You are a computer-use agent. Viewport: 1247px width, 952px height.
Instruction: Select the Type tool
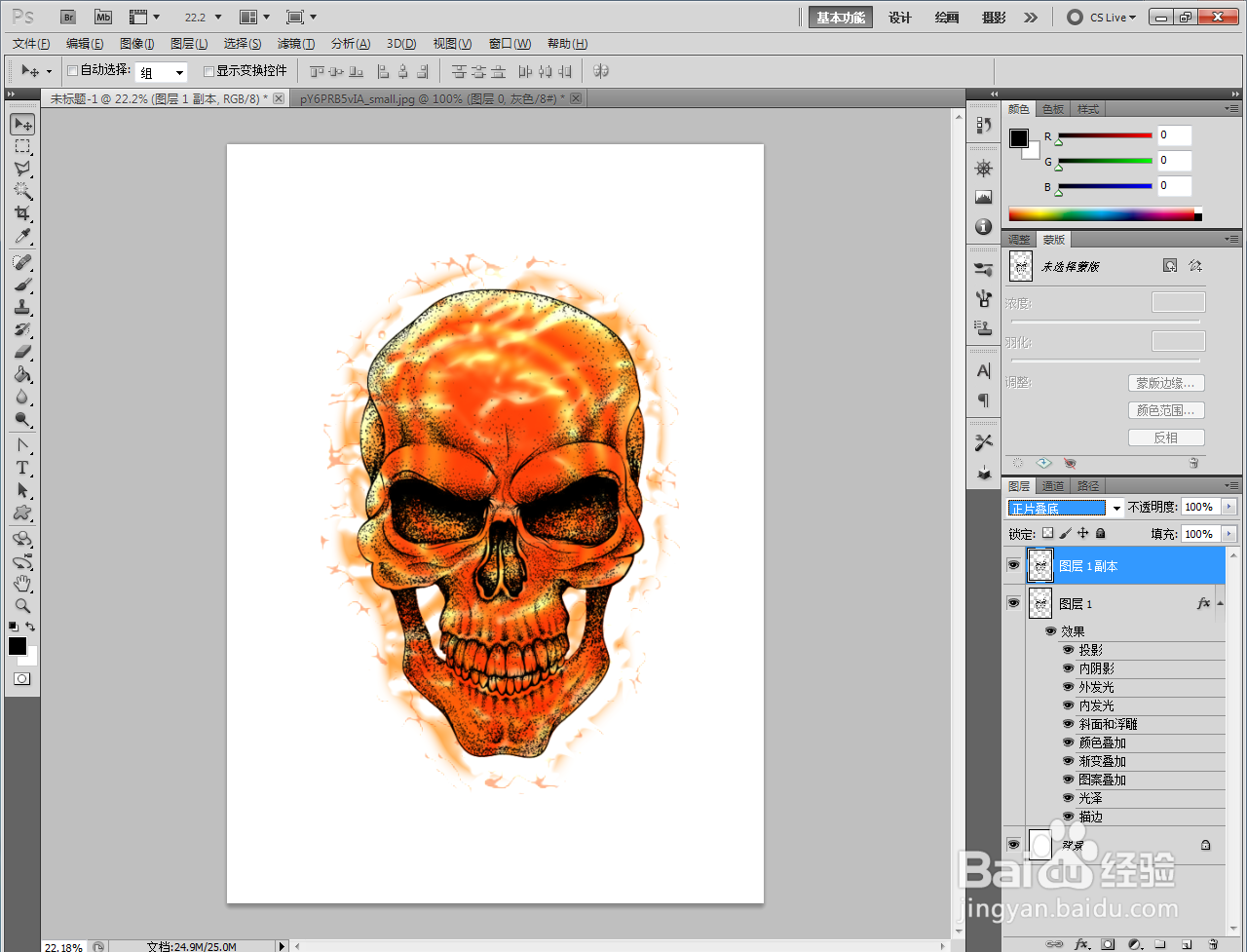(x=22, y=469)
